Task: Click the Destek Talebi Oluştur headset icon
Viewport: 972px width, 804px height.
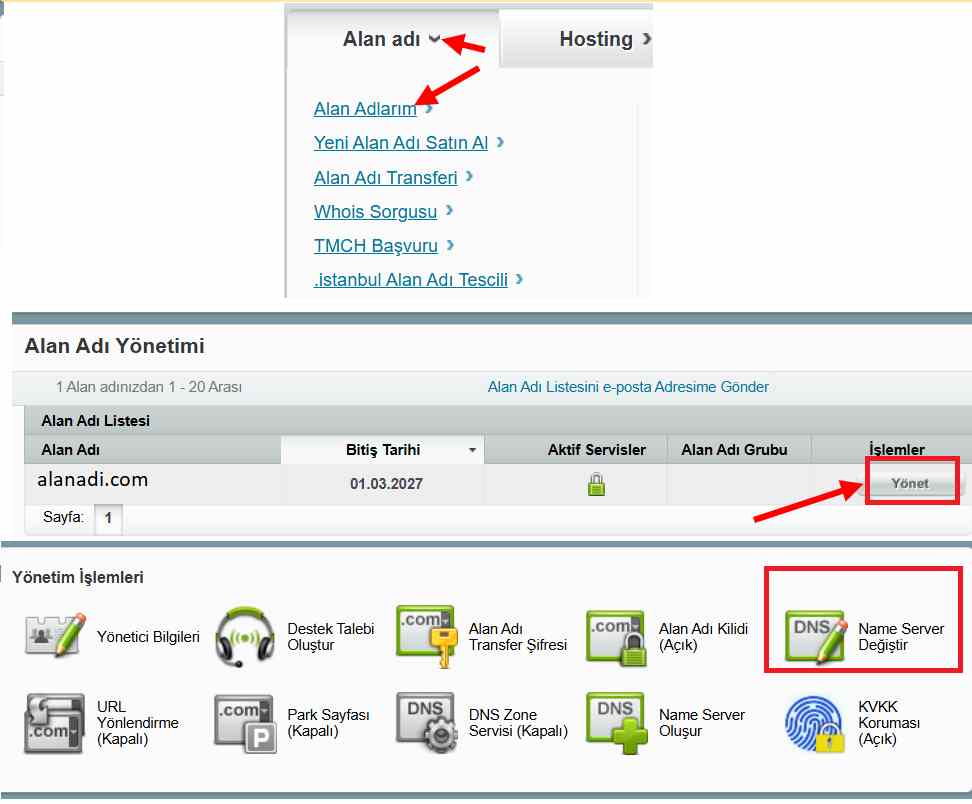Action: [x=245, y=637]
